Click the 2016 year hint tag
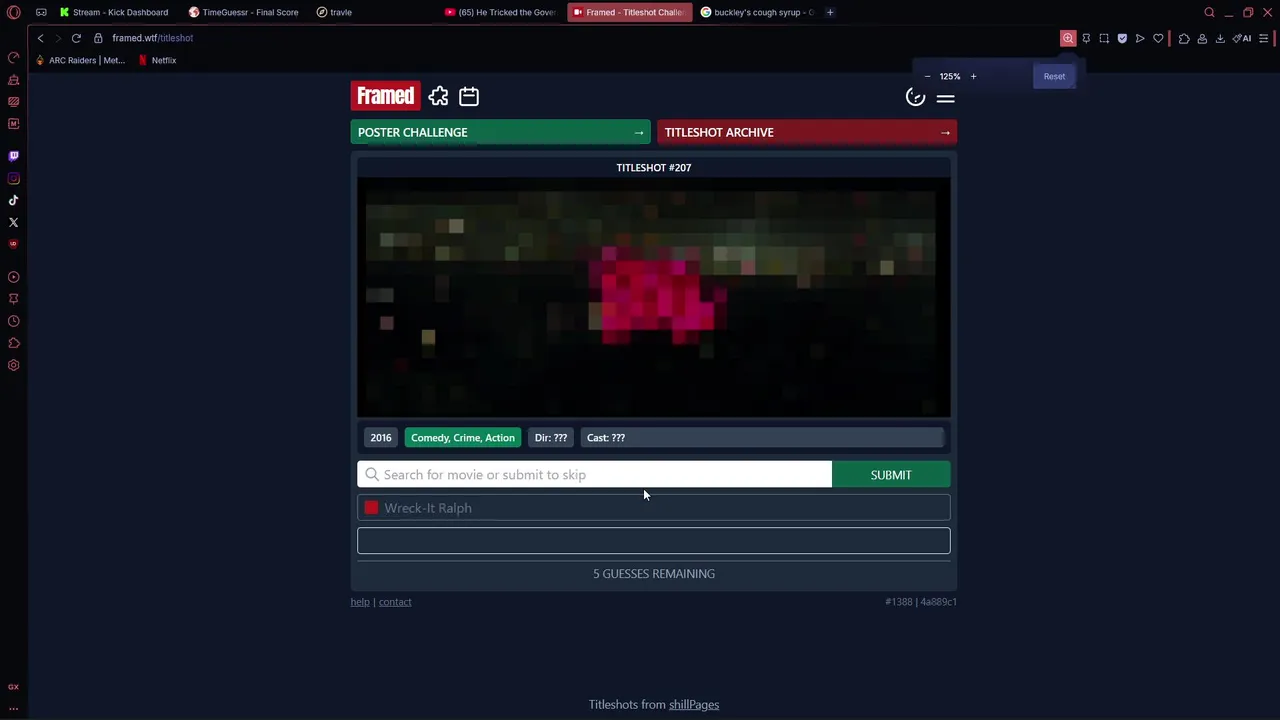Viewport: 1280px width, 720px height. [381, 438]
